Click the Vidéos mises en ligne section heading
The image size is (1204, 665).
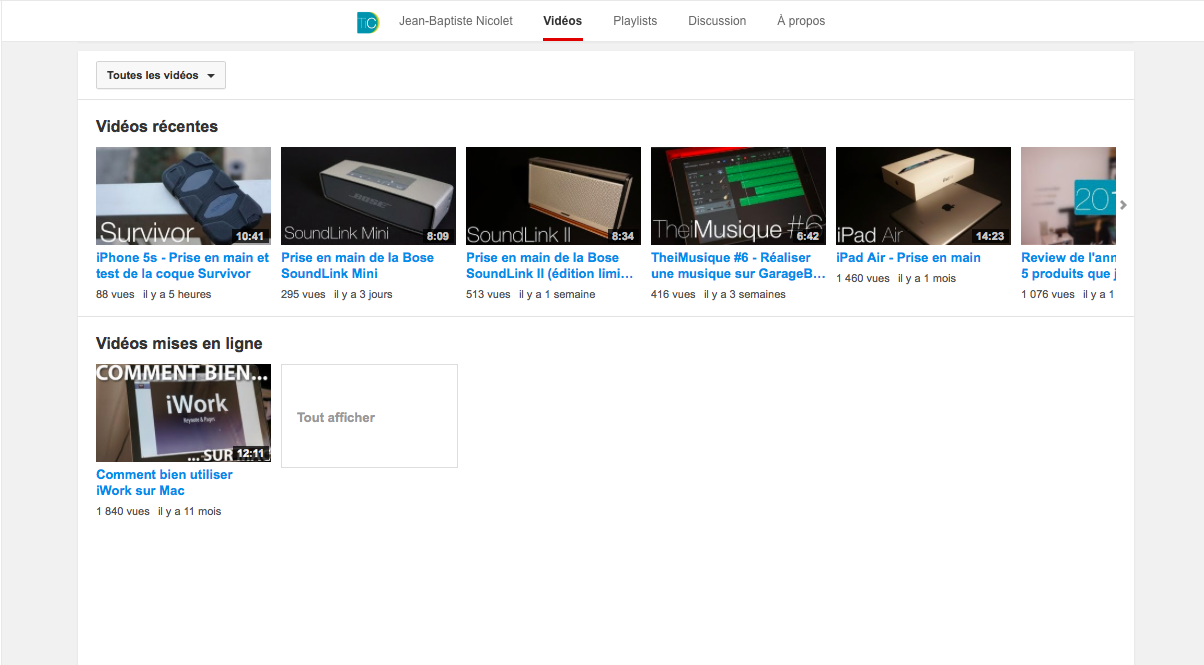(179, 343)
